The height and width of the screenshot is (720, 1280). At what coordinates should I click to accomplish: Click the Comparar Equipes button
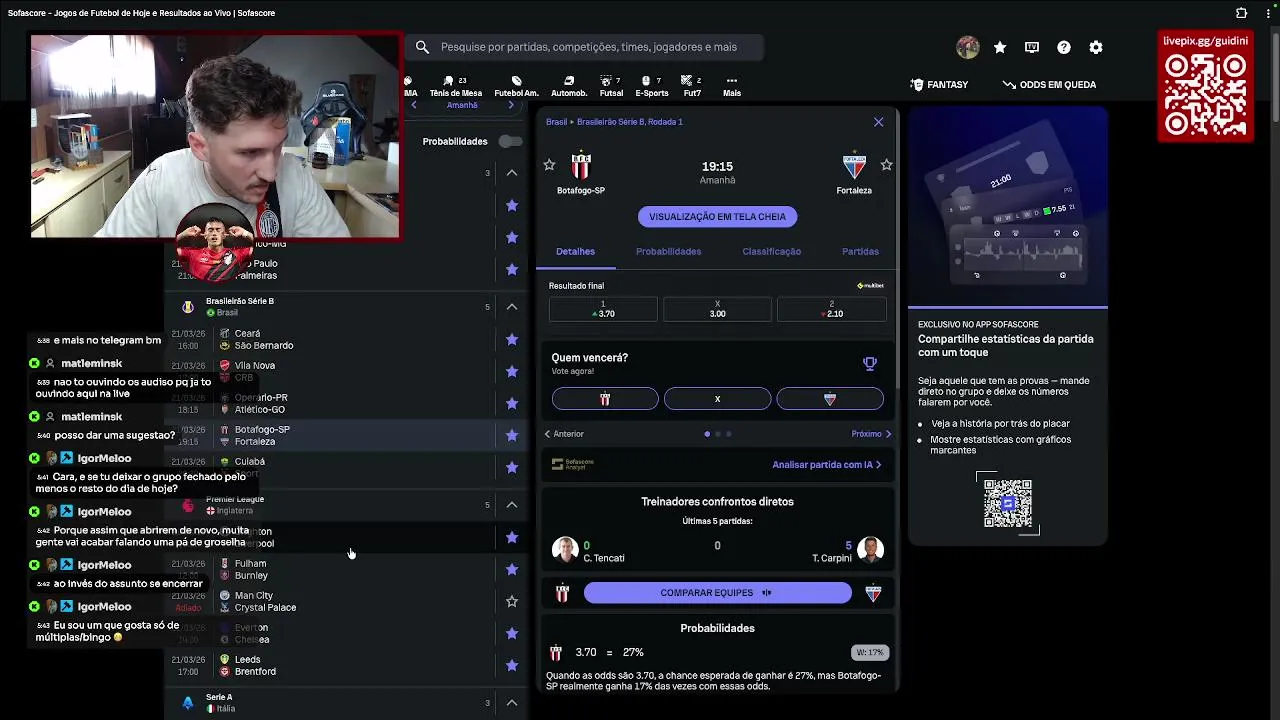point(717,593)
